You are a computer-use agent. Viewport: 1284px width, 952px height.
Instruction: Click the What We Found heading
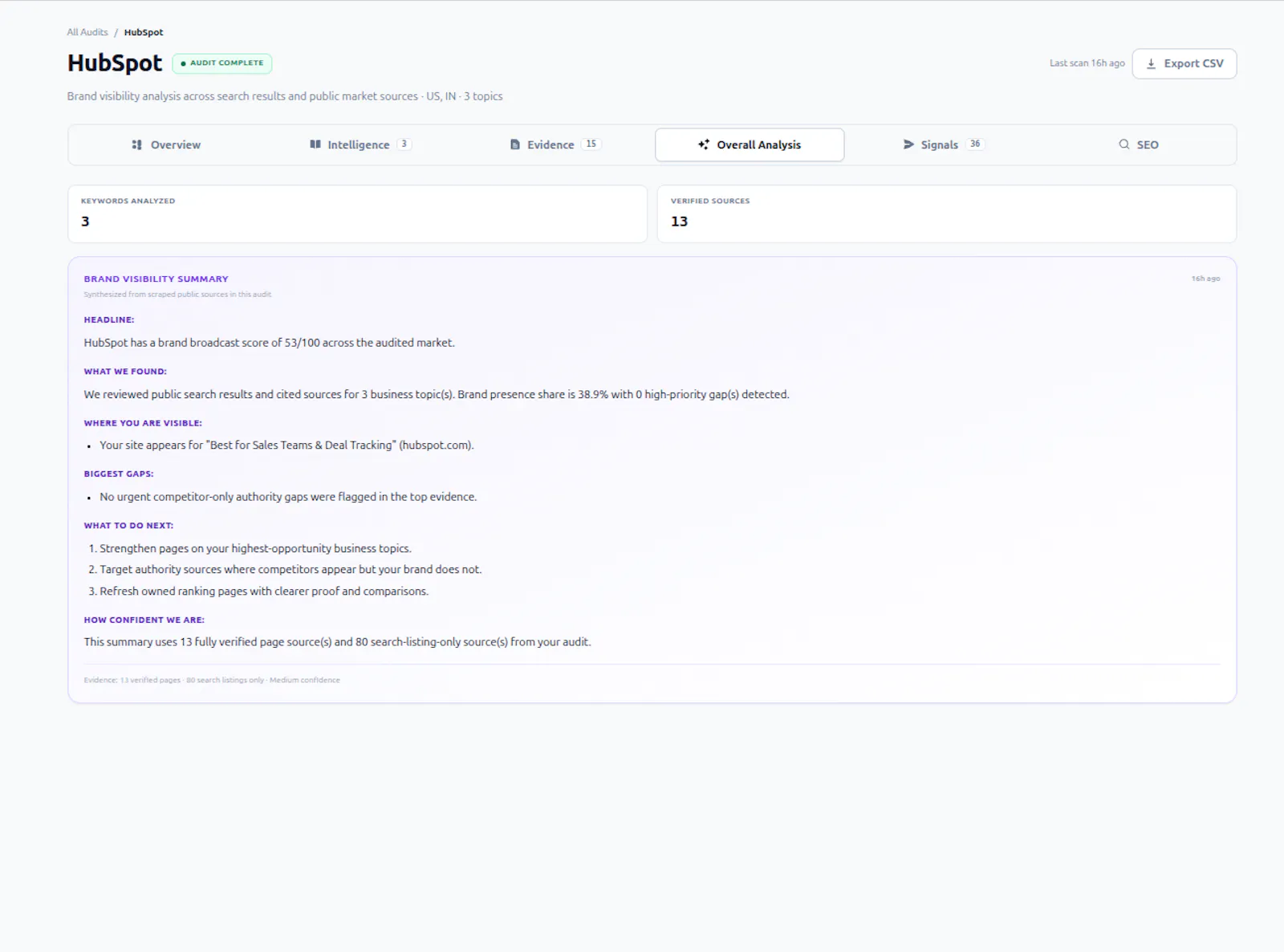(x=125, y=372)
